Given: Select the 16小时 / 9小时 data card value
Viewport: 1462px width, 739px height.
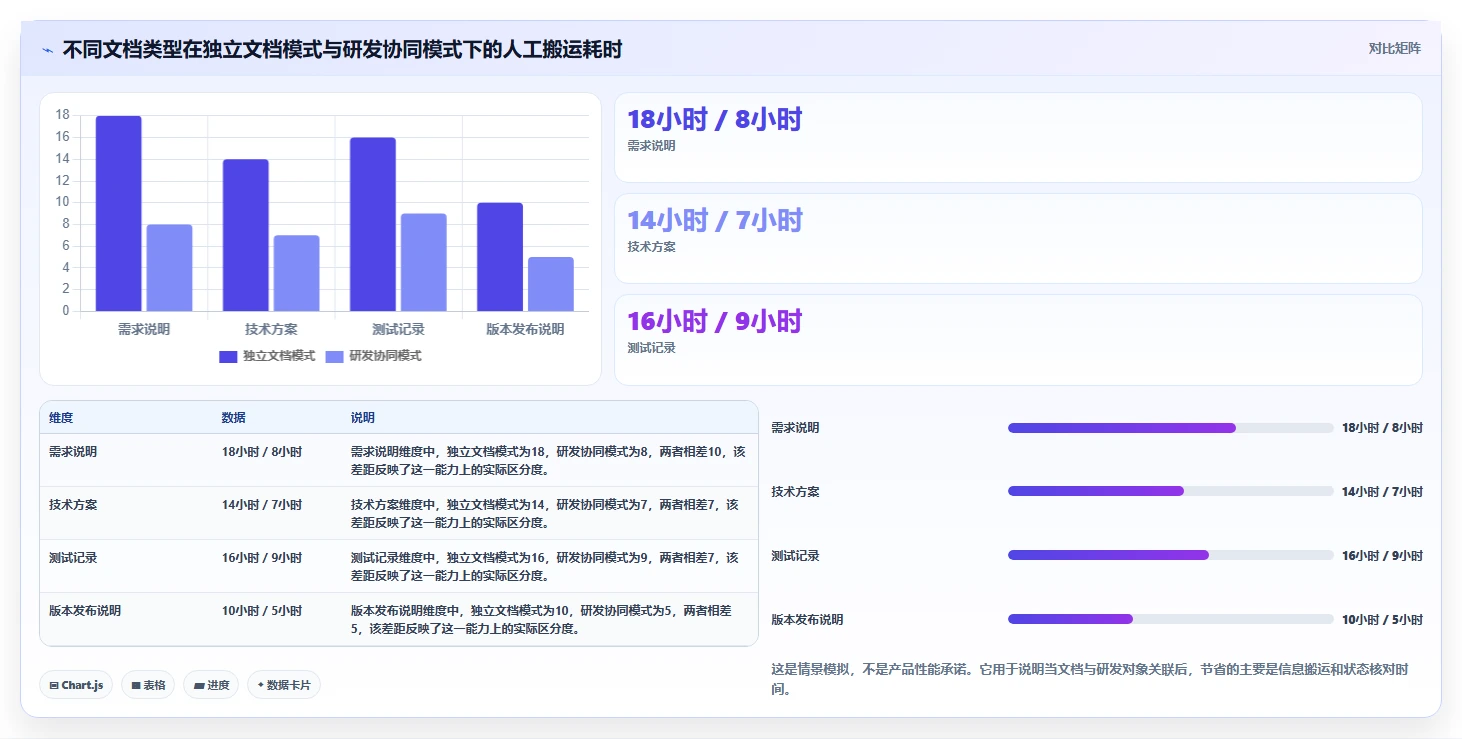Looking at the screenshot, I should pyautogui.click(x=715, y=321).
